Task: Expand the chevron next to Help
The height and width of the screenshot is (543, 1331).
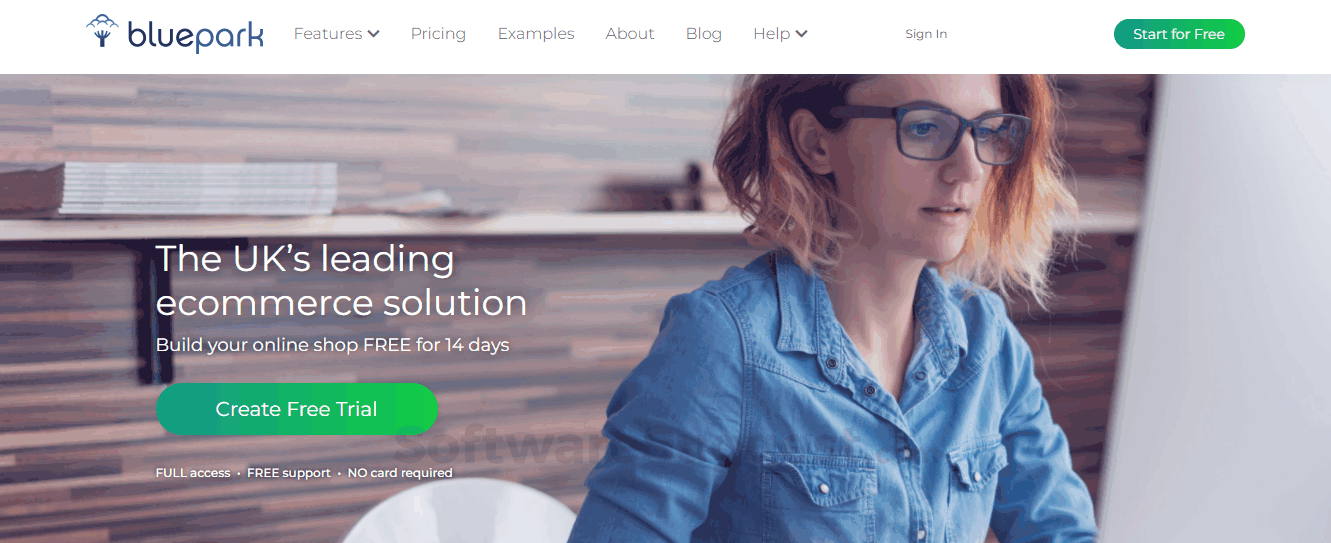Action: point(801,34)
